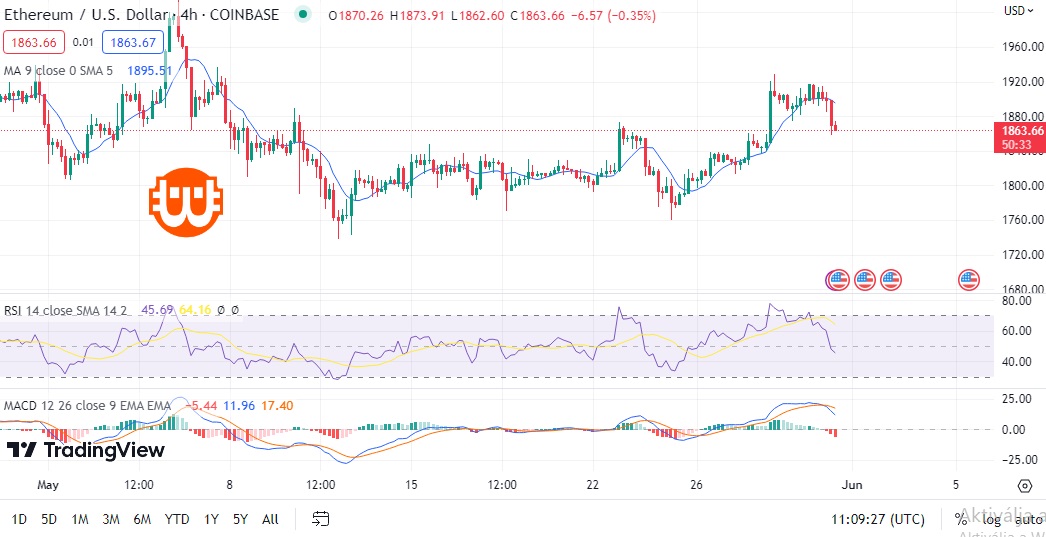The width and height of the screenshot is (1046, 537).
Task: Select the 5Y date range
Action: (241, 518)
